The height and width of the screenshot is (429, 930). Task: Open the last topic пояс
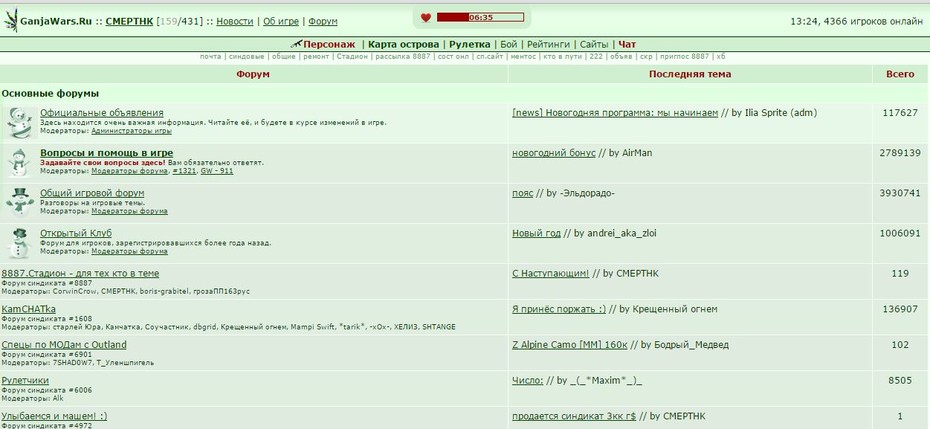click(523, 193)
